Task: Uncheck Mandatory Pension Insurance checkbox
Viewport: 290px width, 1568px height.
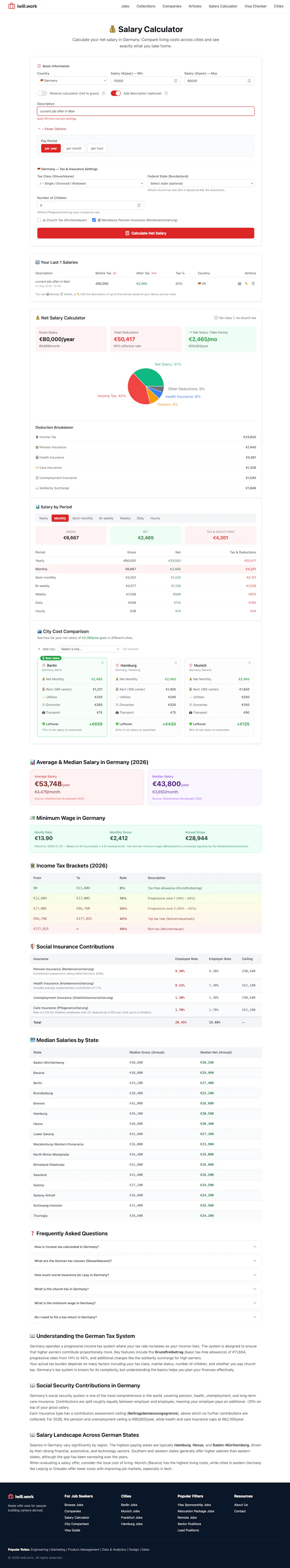Action: tap(94, 220)
